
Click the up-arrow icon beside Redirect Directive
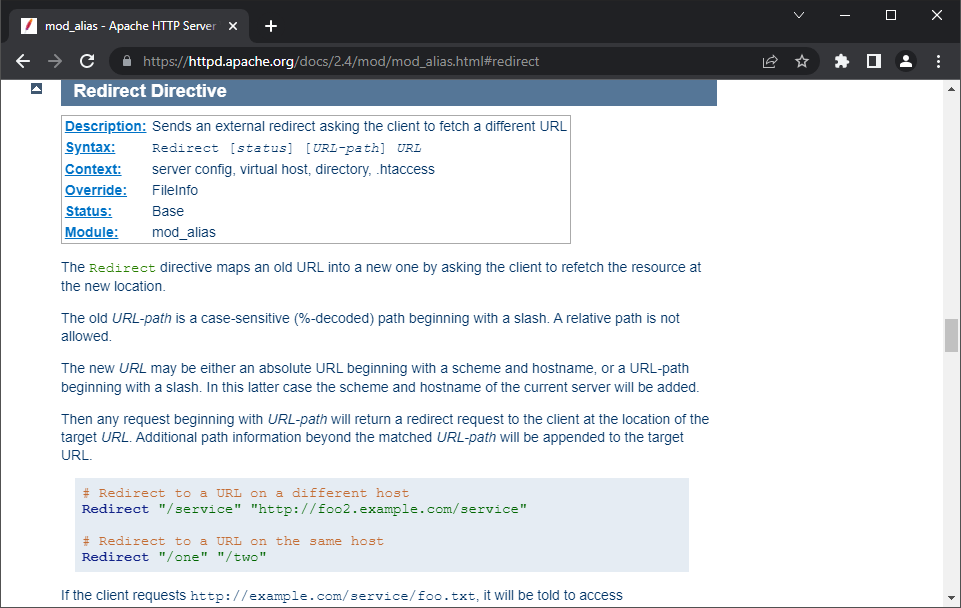tap(37, 89)
